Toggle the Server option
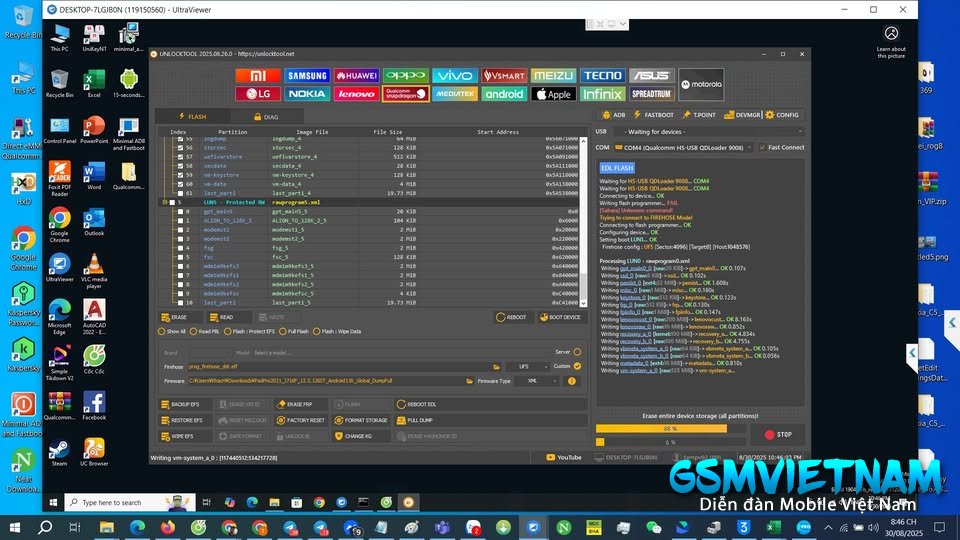The width and height of the screenshot is (960, 540). (577, 352)
